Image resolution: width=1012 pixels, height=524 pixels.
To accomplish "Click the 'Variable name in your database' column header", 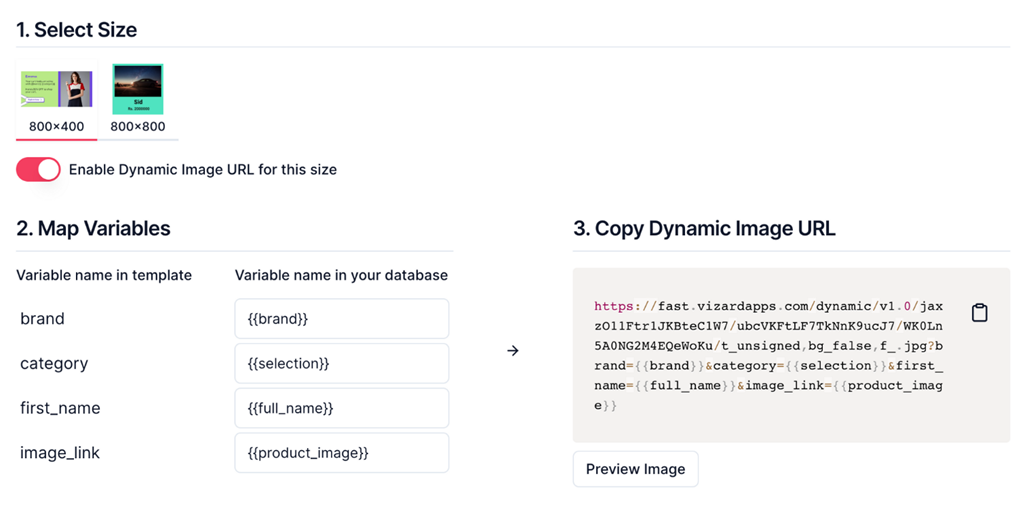I will 341,275.
